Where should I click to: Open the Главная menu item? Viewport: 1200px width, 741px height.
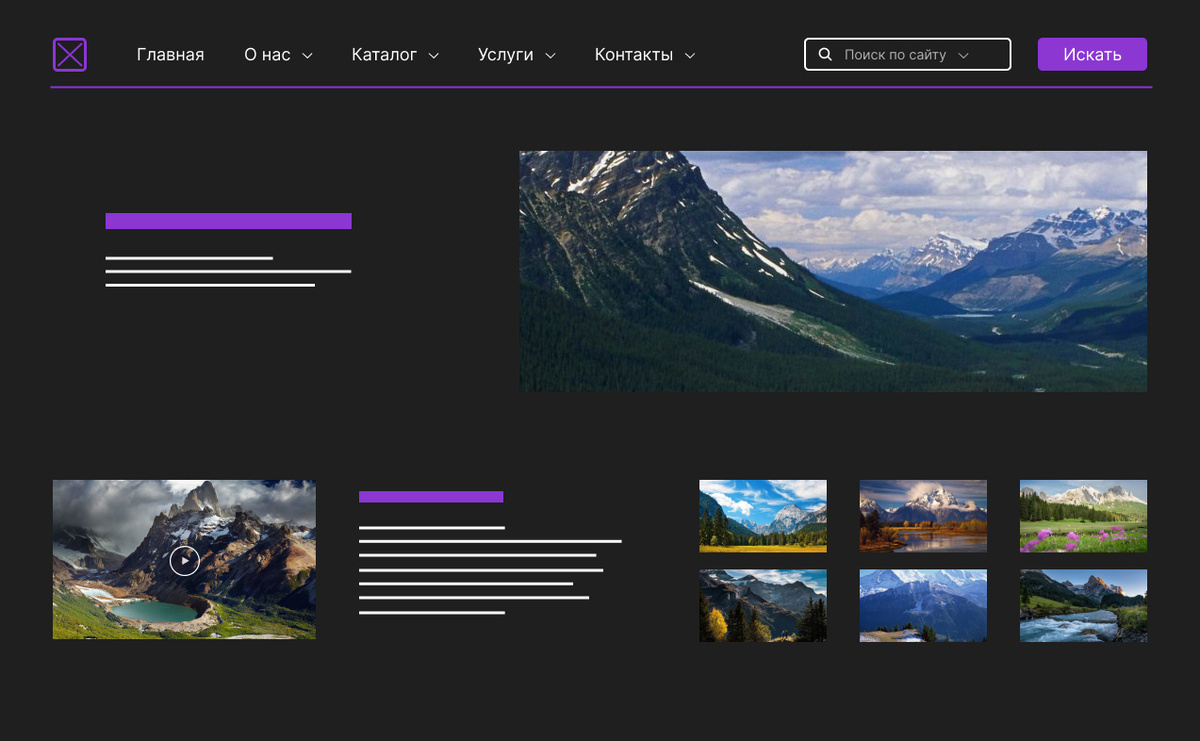point(170,55)
